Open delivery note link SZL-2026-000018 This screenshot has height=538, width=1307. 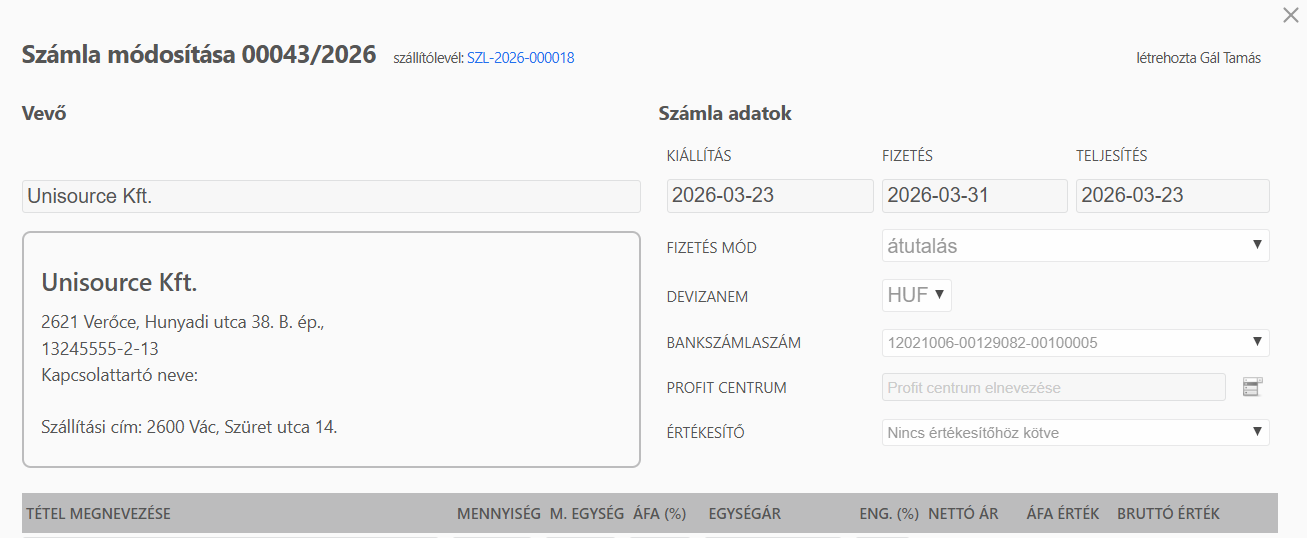[x=520, y=58]
